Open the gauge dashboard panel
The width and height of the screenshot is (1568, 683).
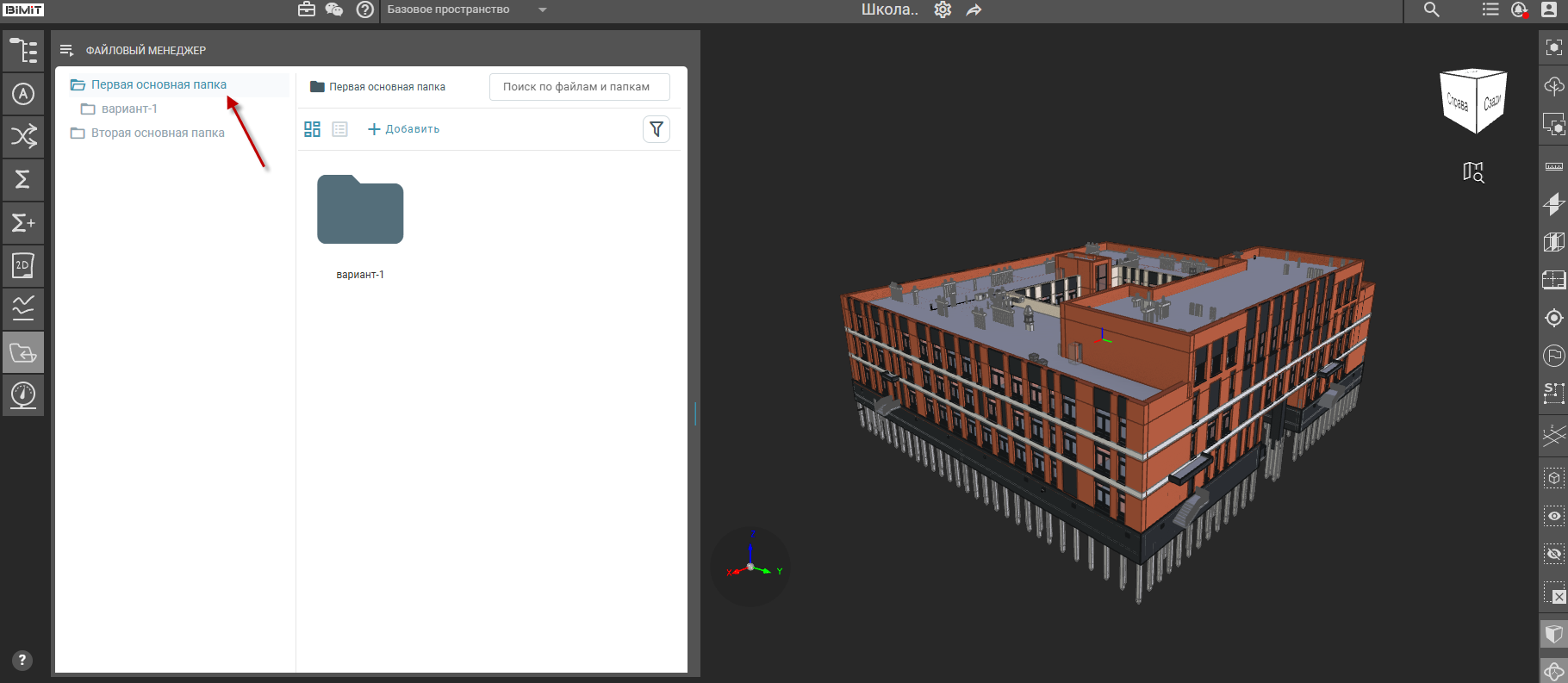23,395
